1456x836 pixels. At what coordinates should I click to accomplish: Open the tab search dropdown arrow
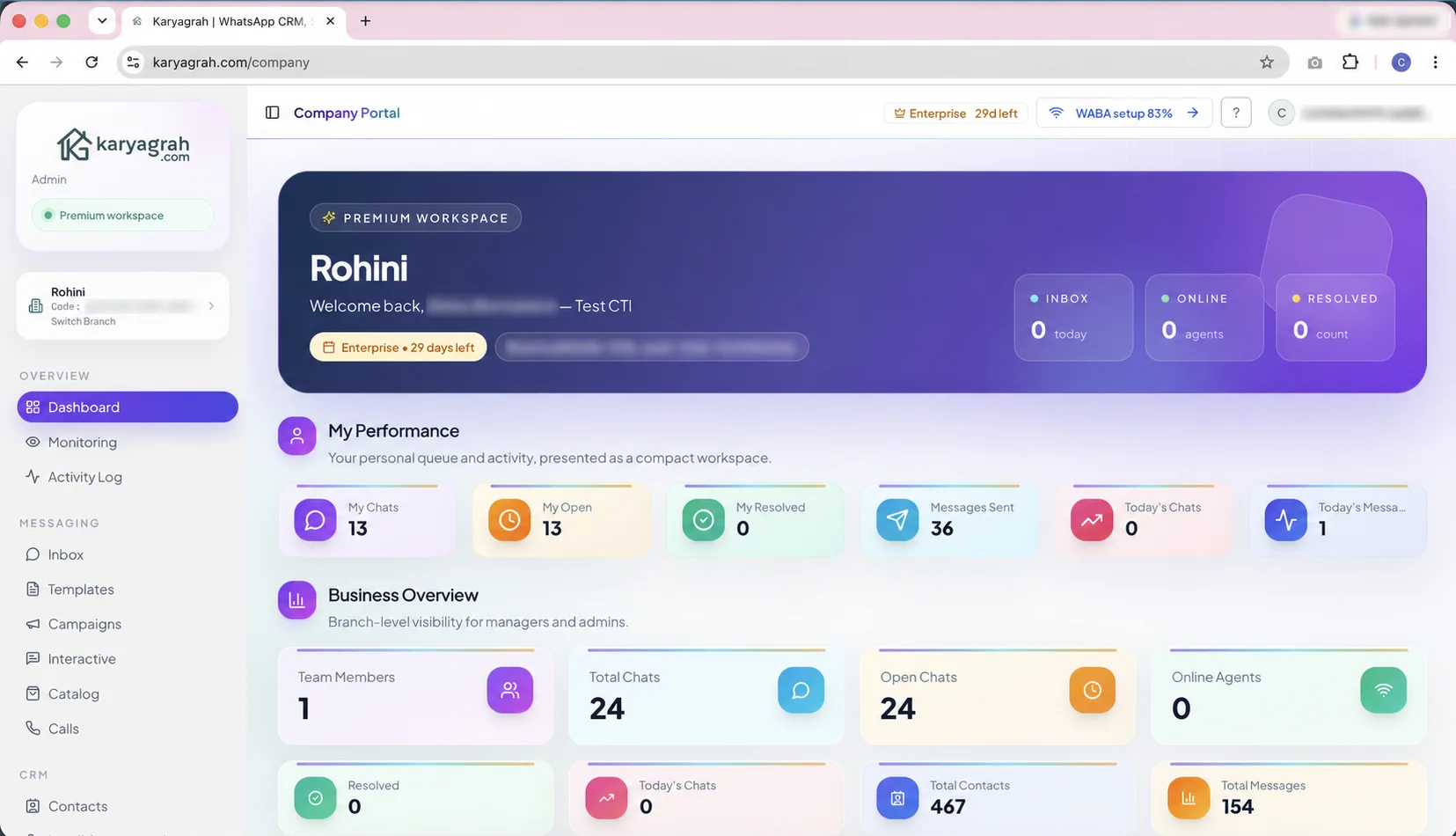(102, 20)
